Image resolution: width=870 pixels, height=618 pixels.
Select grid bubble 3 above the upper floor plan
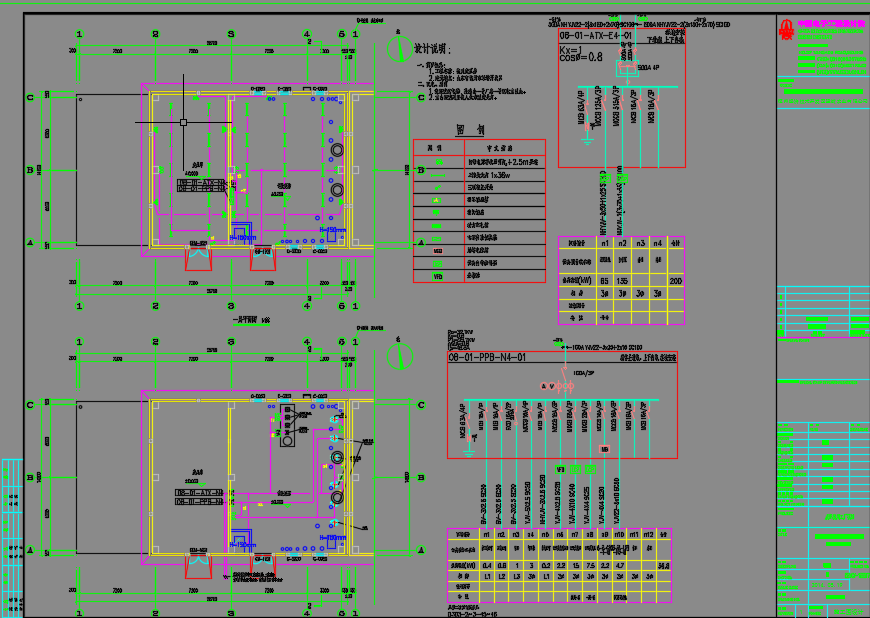(x=231, y=34)
